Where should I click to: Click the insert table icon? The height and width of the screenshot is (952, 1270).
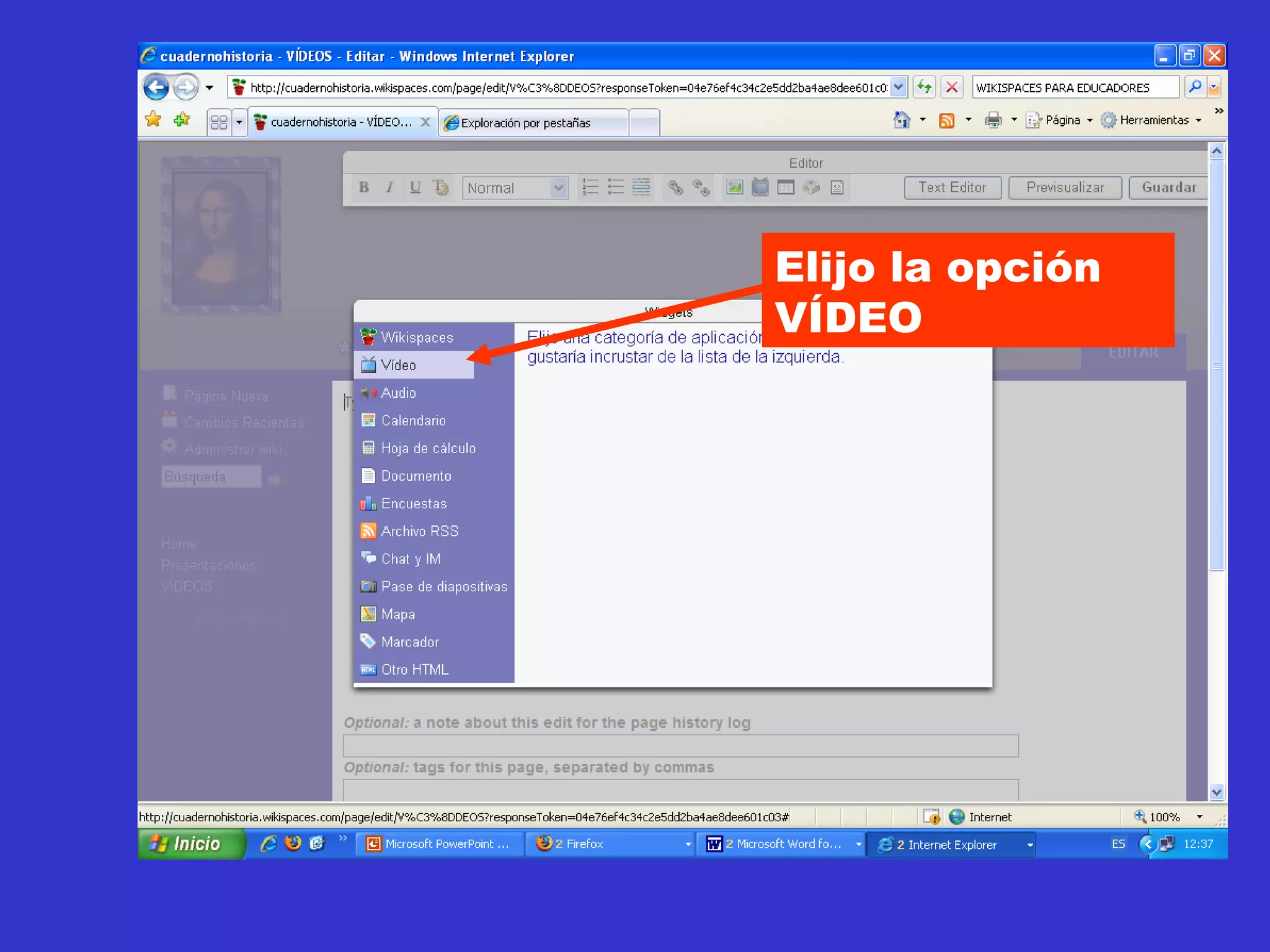786,187
